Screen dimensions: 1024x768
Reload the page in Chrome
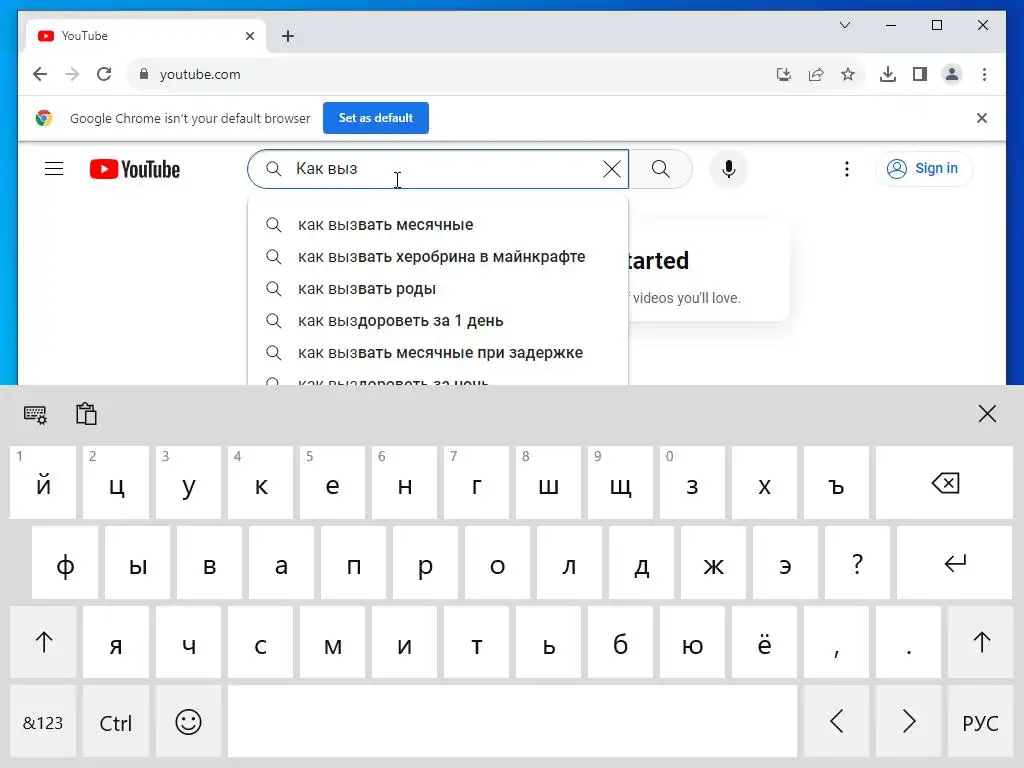104,74
